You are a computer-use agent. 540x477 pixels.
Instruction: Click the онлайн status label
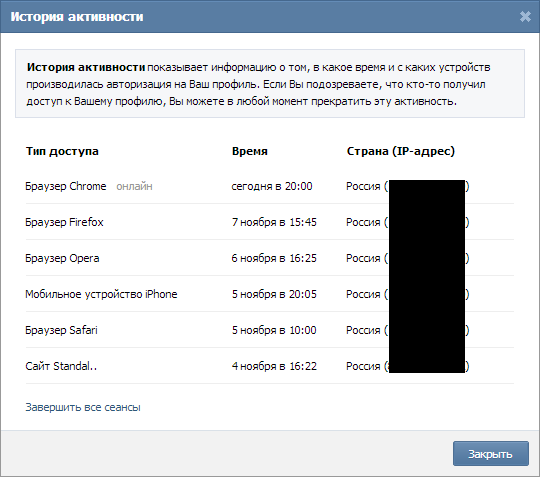point(134,186)
